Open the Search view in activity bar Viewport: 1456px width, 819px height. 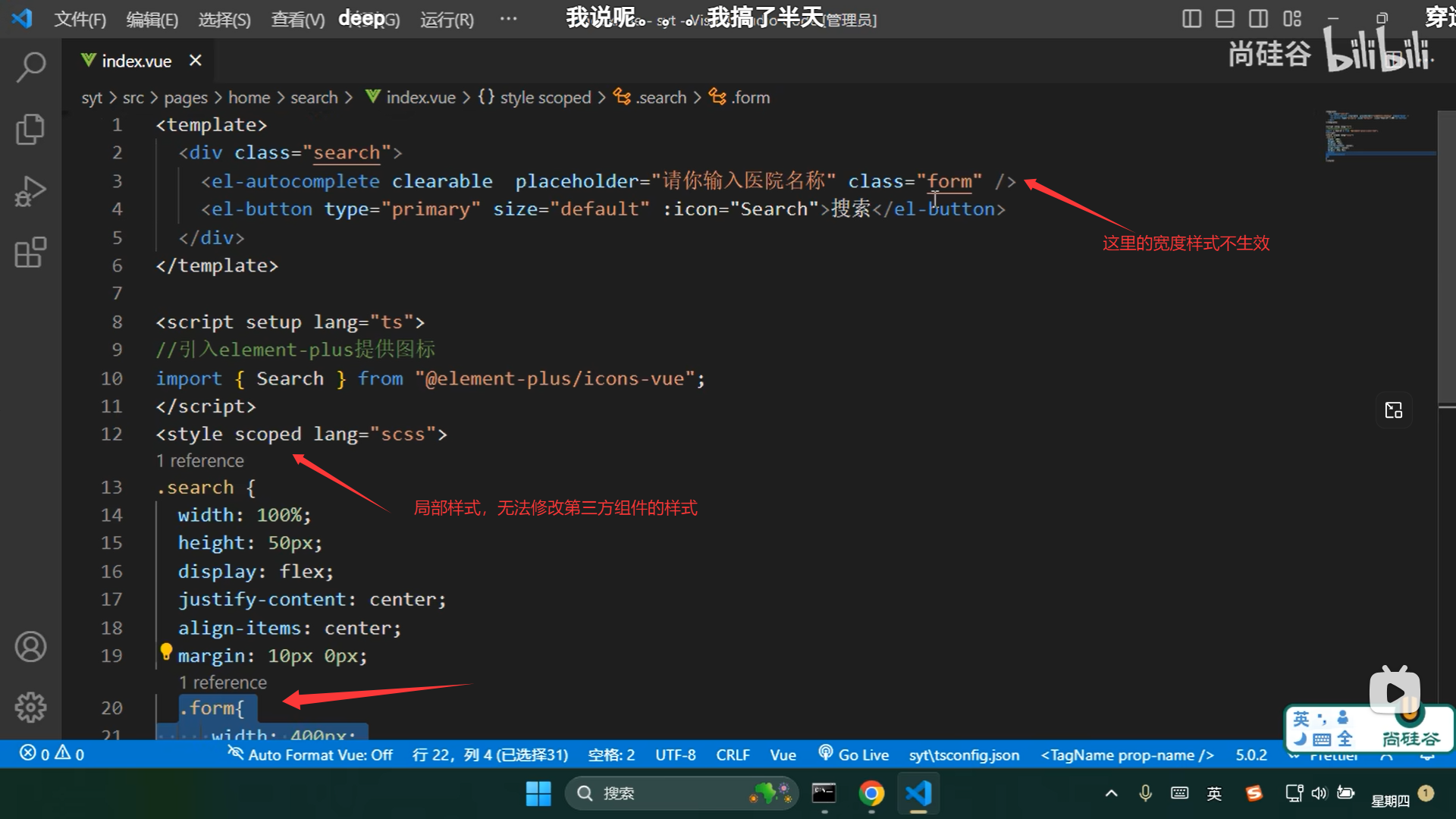click(x=30, y=67)
